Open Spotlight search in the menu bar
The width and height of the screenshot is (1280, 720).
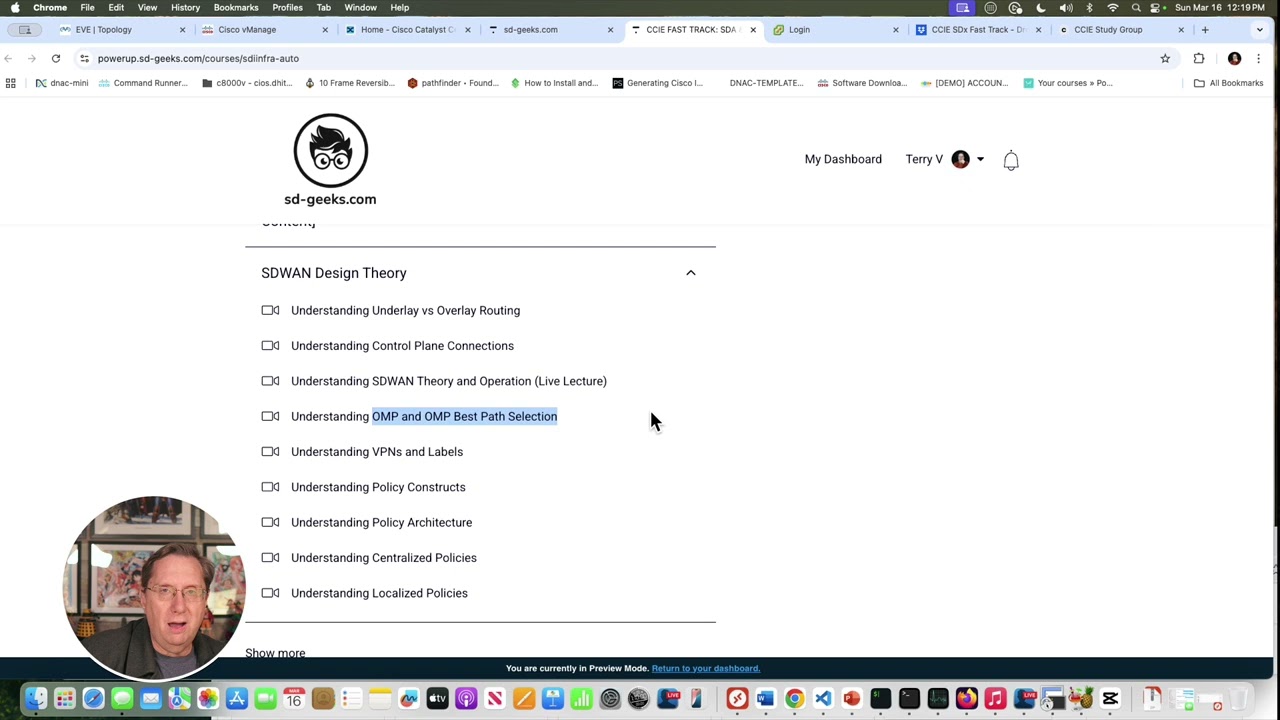tap(1135, 8)
